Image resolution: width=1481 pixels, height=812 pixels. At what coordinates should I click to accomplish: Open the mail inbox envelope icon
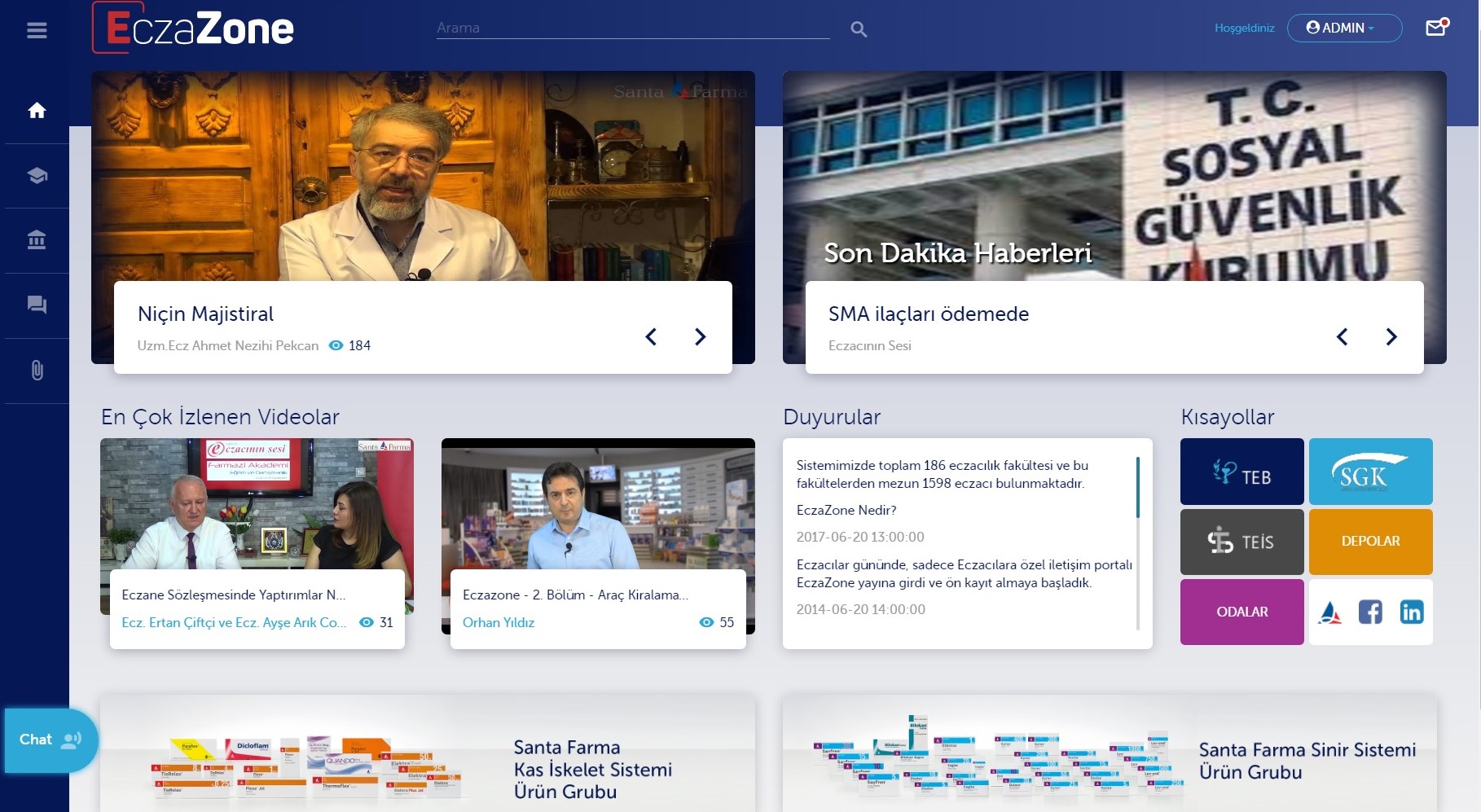coord(1435,29)
